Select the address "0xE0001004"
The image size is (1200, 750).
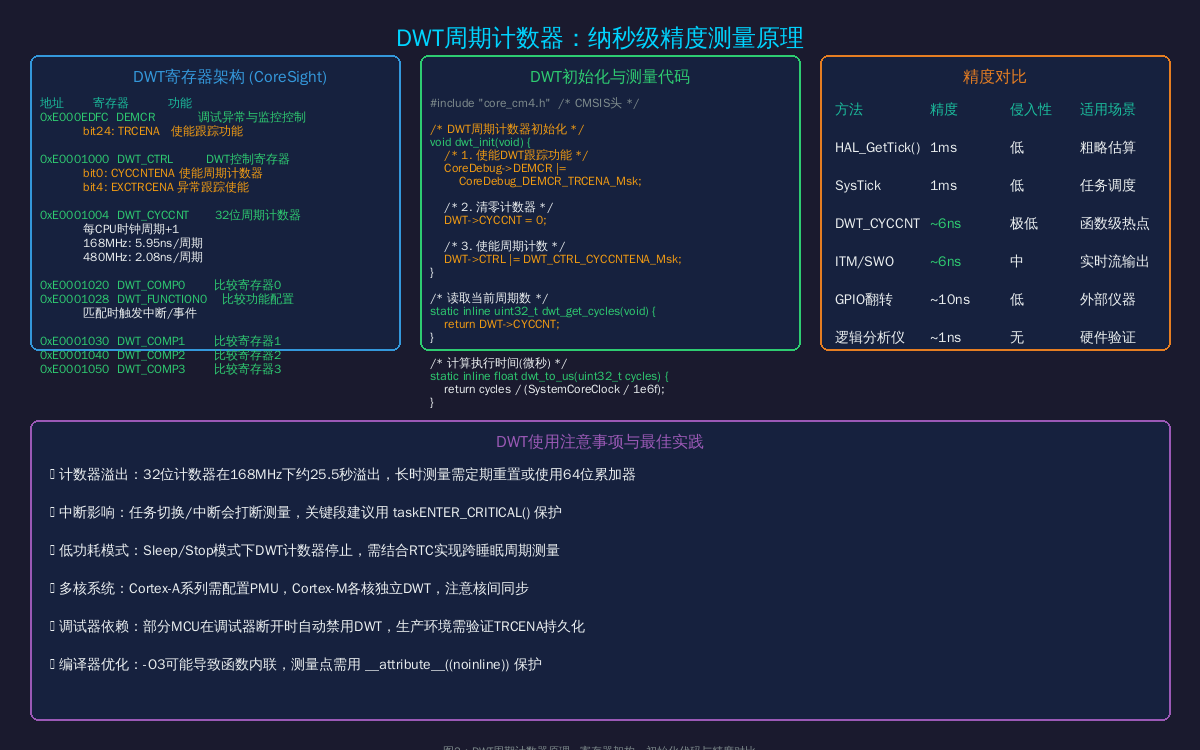coord(75,215)
